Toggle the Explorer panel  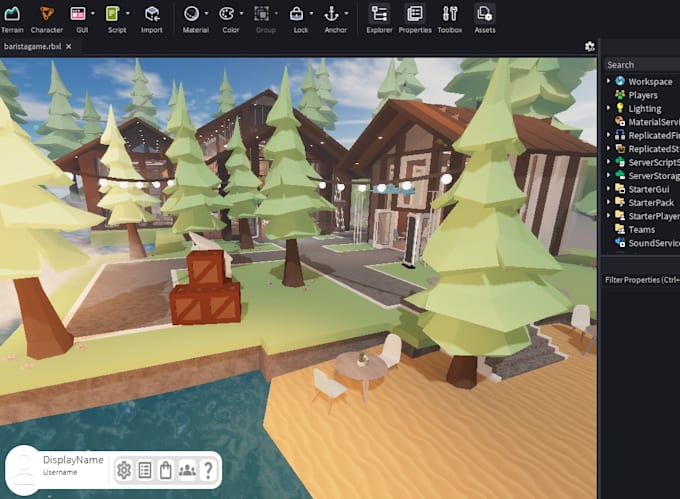(x=379, y=20)
